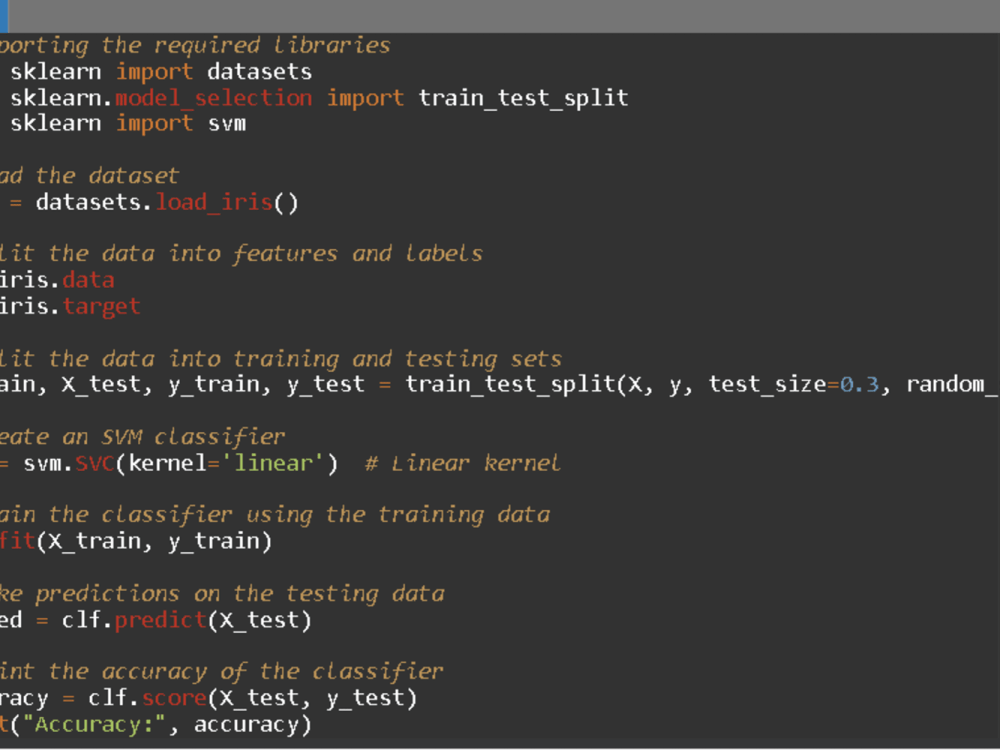Click 'train_test_split' in the import statement

(523, 98)
